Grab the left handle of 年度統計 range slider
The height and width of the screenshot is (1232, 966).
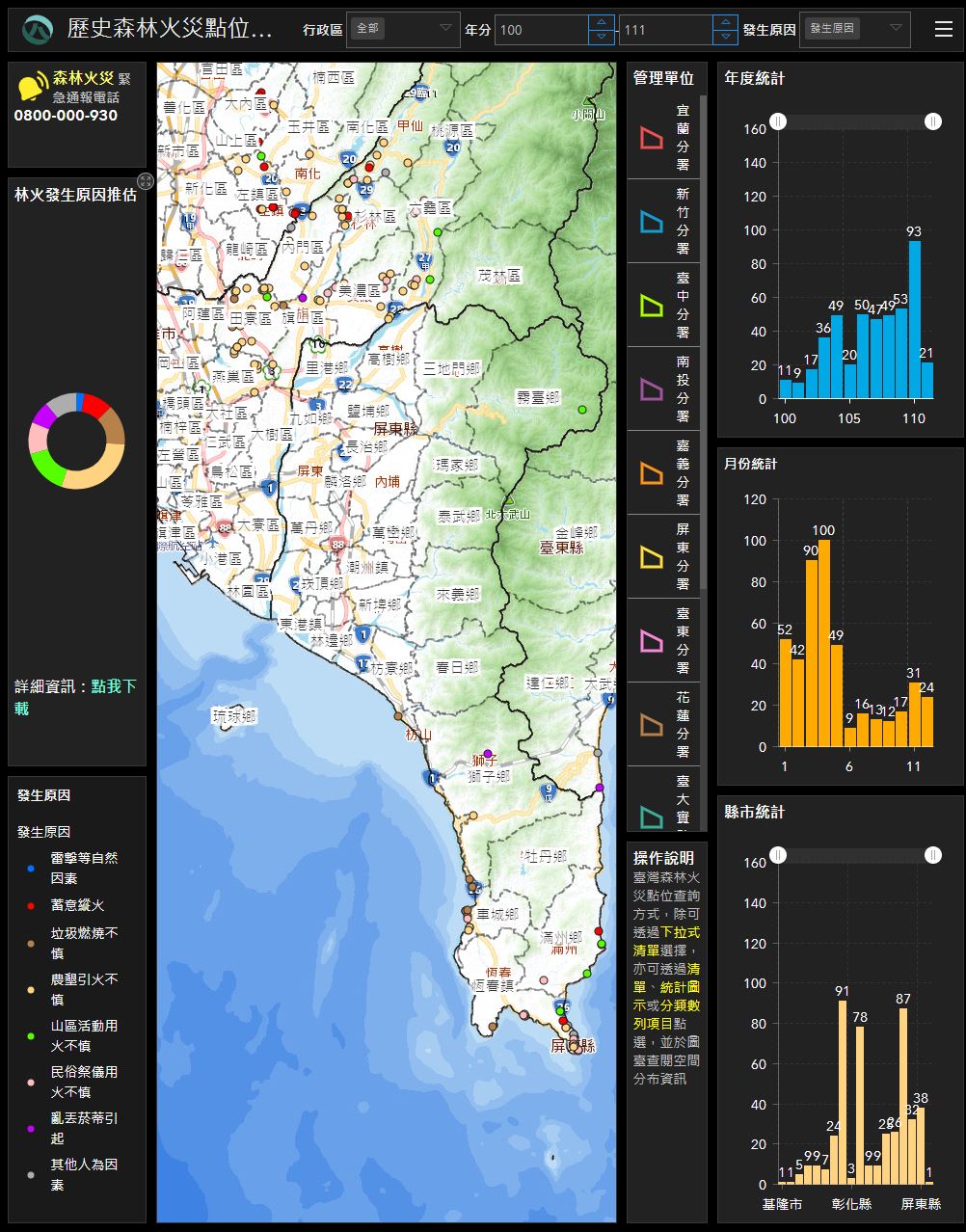point(778,121)
